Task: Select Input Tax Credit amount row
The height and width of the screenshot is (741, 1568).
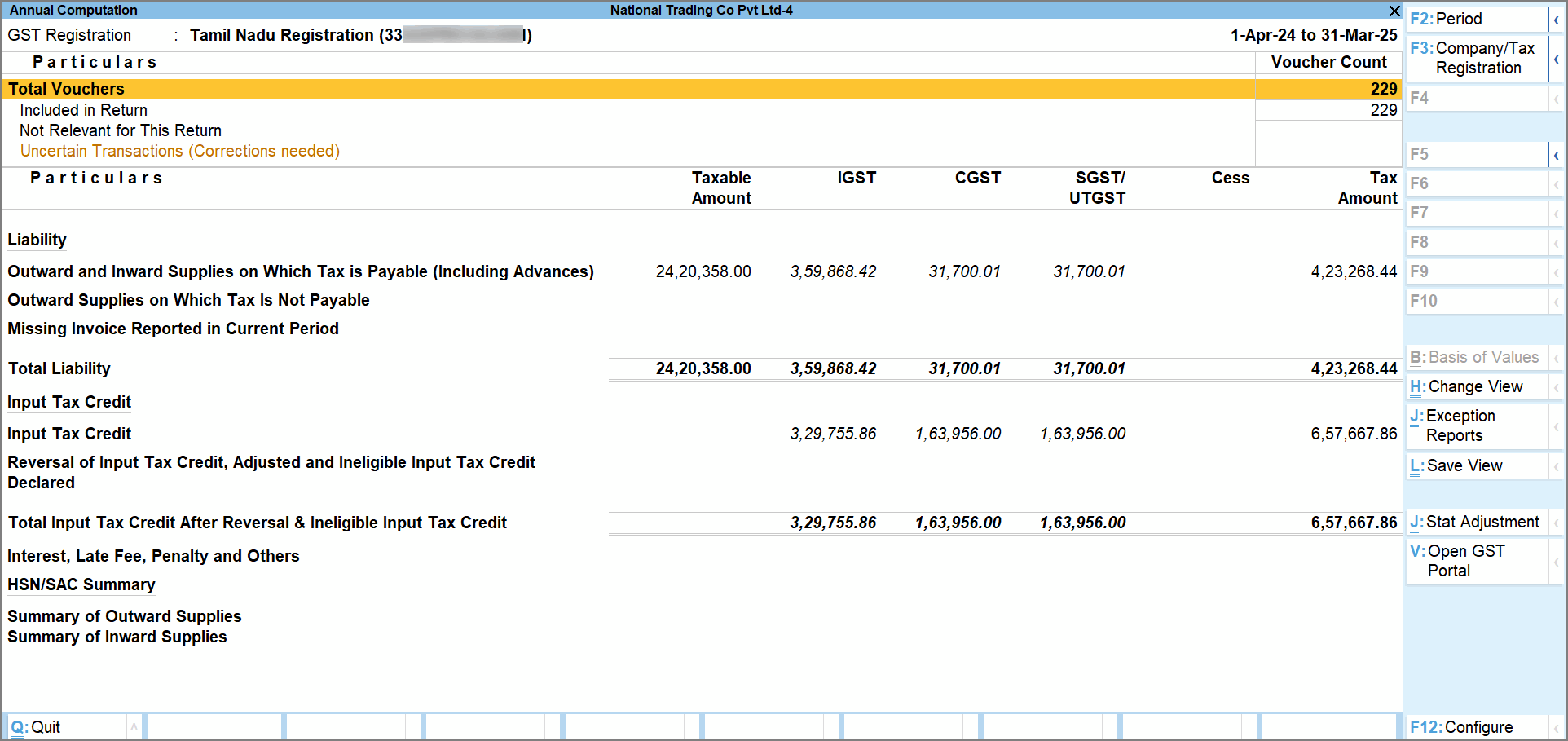Action: pyautogui.click(x=69, y=434)
